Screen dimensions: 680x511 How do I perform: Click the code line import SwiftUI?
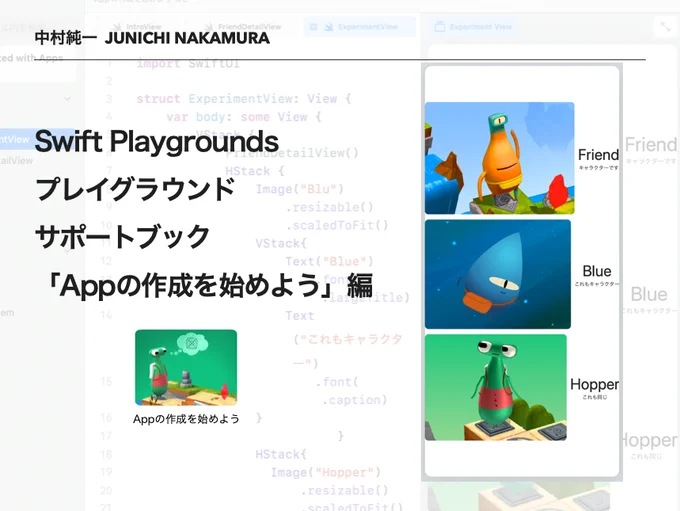(x=188, y=64)
